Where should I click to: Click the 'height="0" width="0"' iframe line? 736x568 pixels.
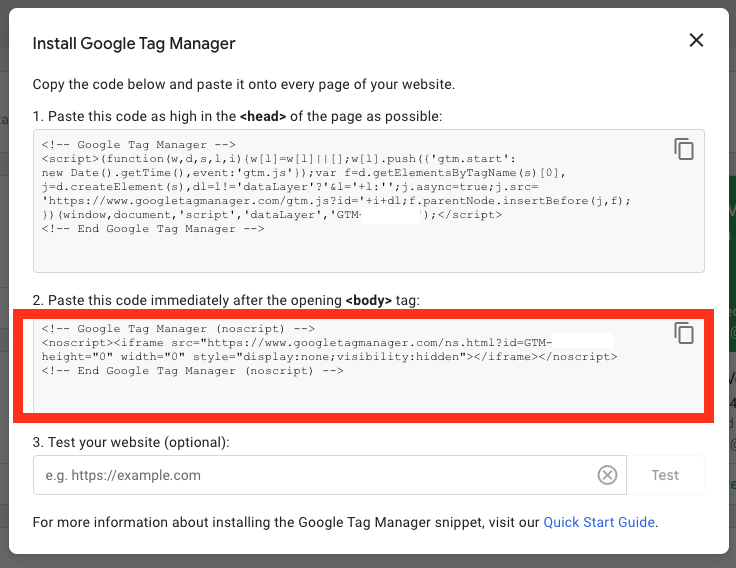330,357
